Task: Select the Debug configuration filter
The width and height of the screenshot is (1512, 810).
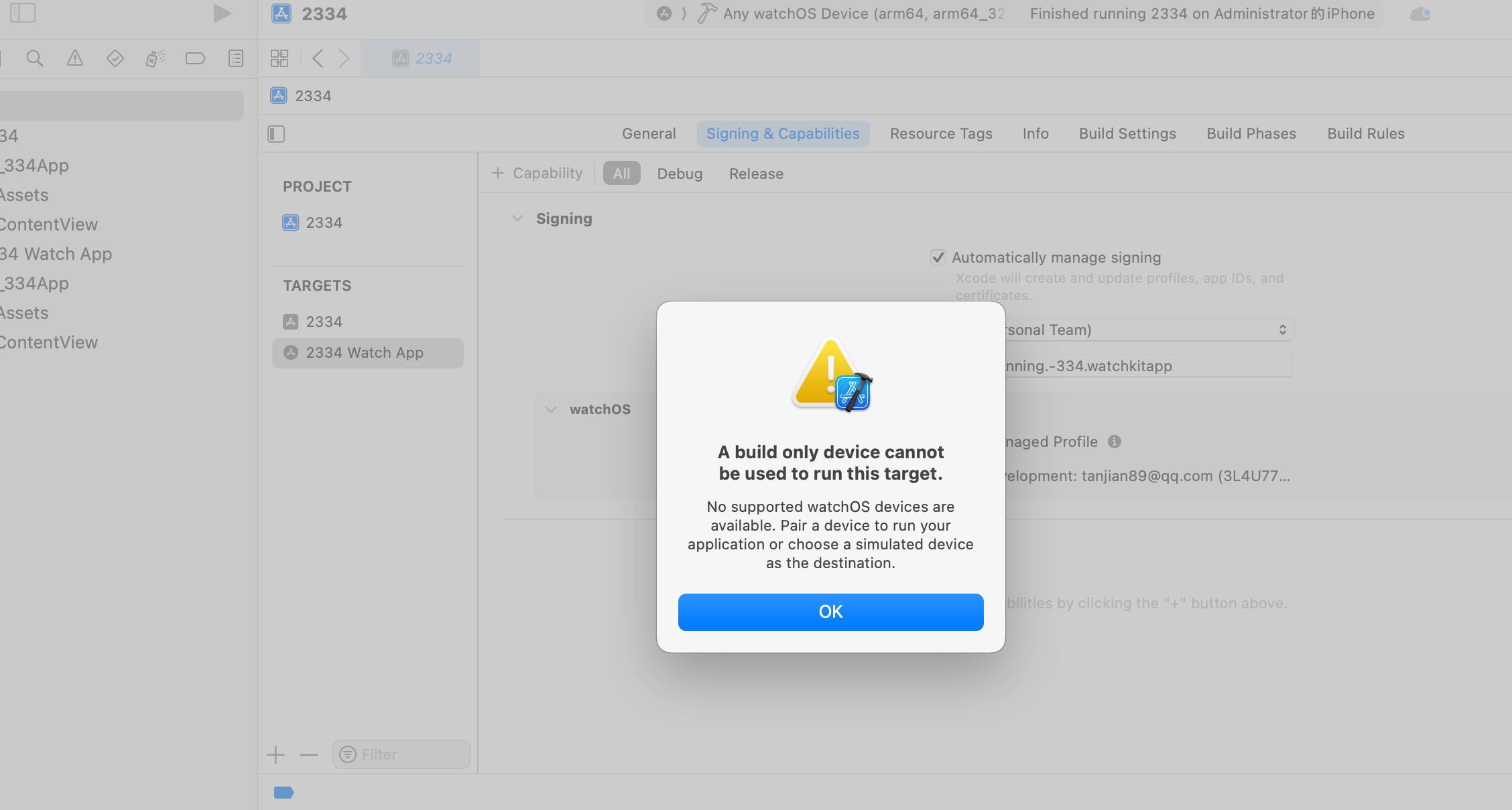Action: pyautogui.click(x=680, y=174)
